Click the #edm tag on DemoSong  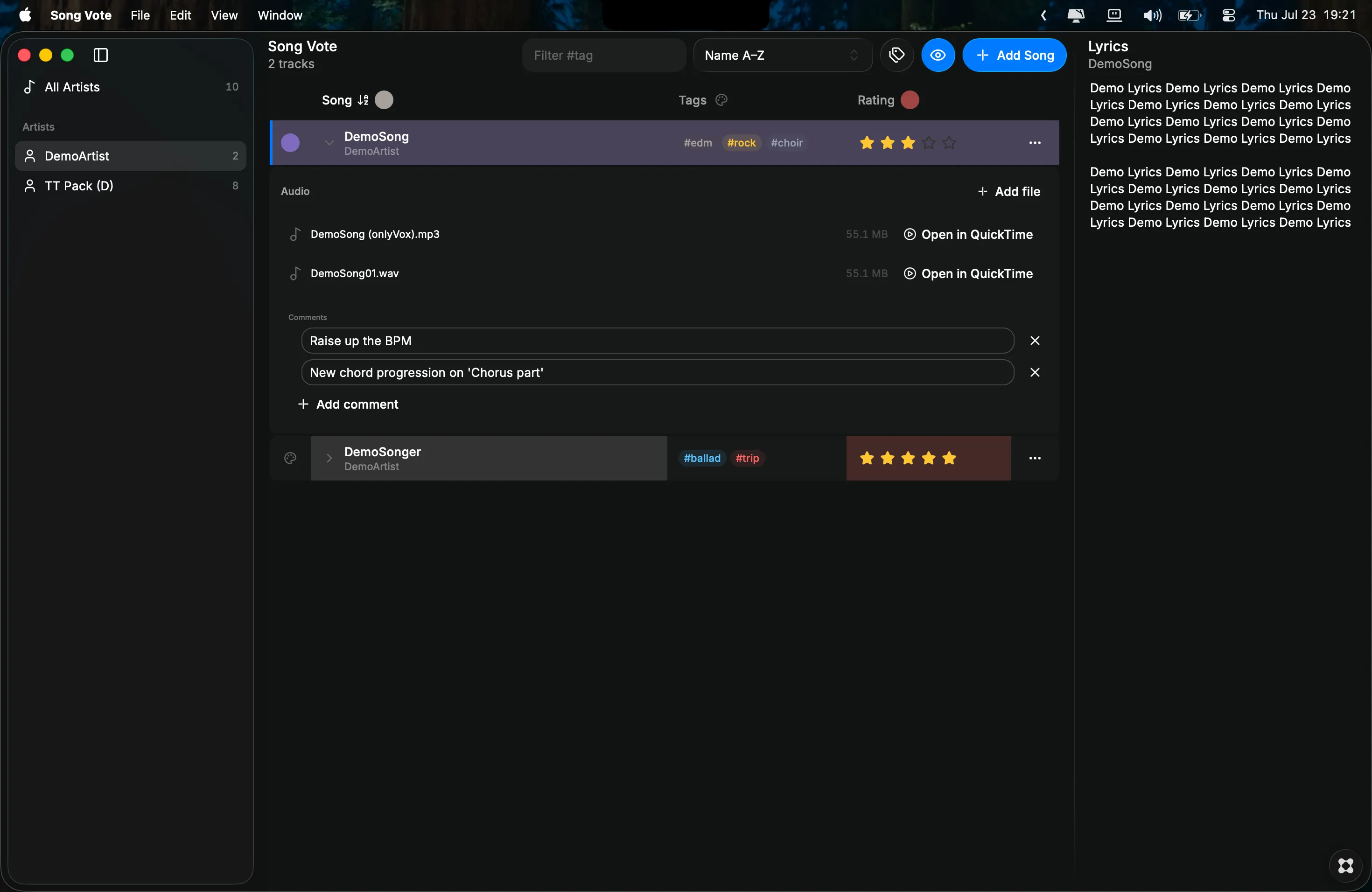tap(698, 143)
